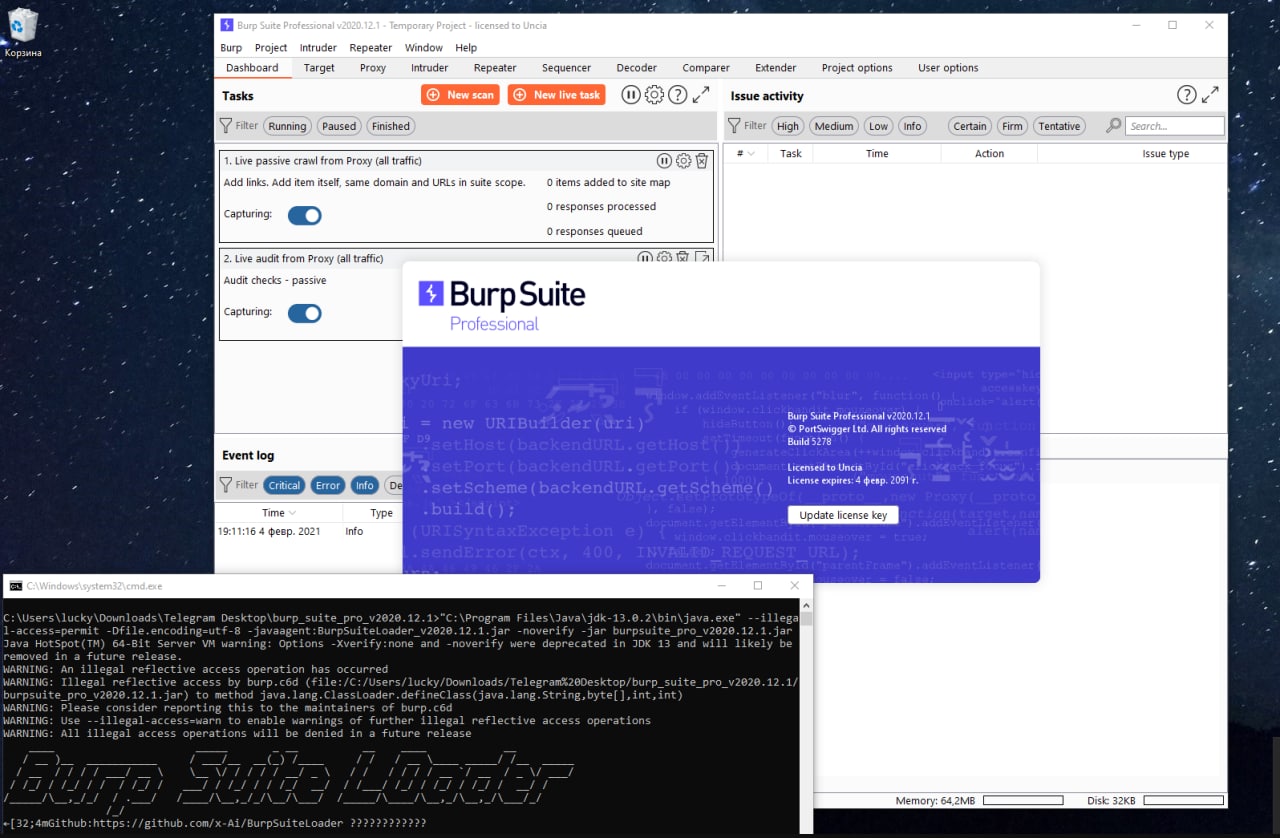Open Live audit task details in a new window
The image size is (1280, 838).
pos(703,258)
